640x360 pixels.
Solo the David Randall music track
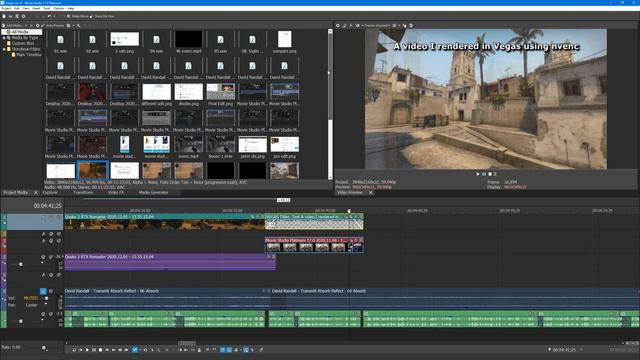click(51, 291)
